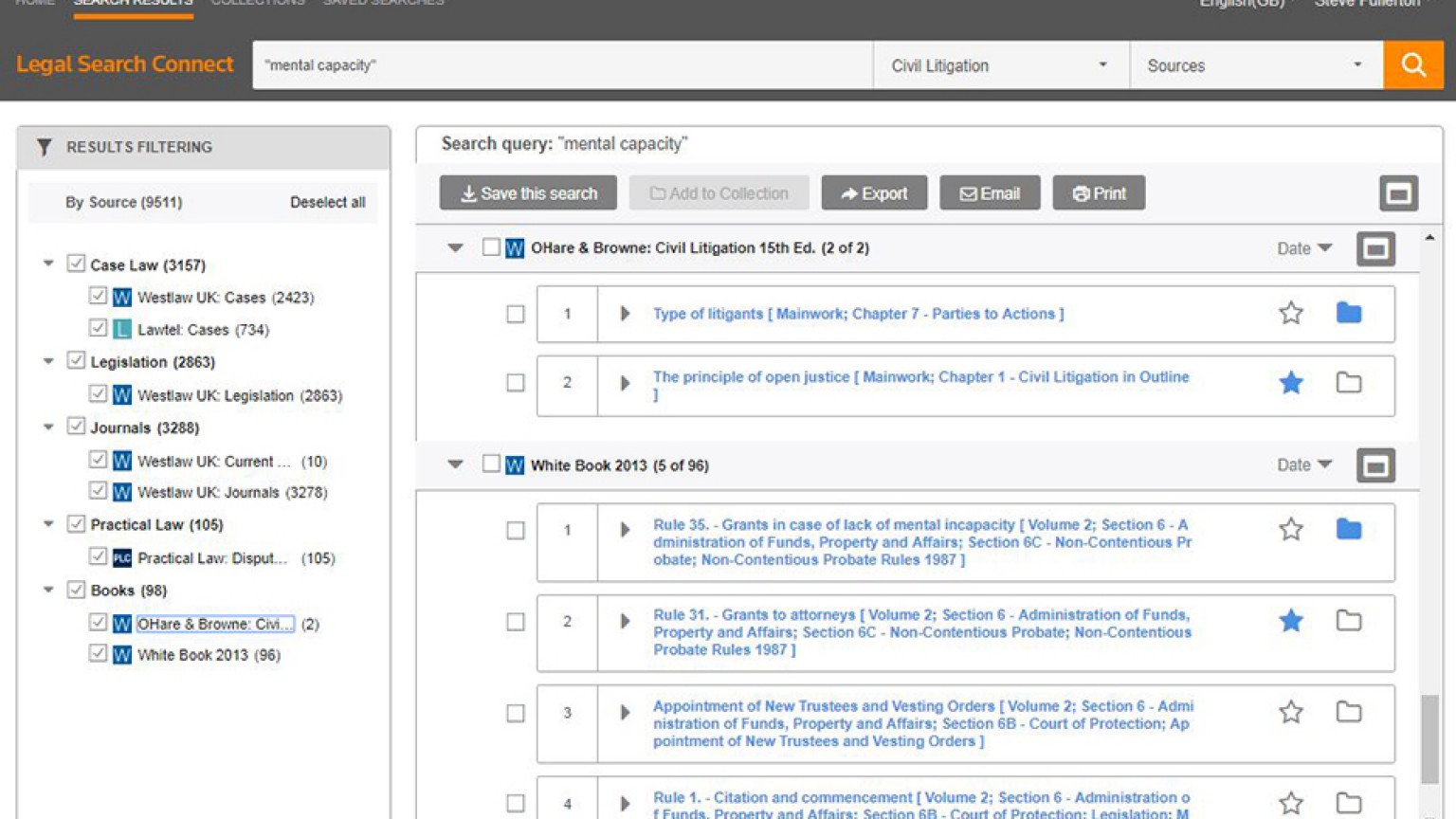Collapse the Journals filter group
This screenshot has width=1456, height=819.
pos(48,427)
